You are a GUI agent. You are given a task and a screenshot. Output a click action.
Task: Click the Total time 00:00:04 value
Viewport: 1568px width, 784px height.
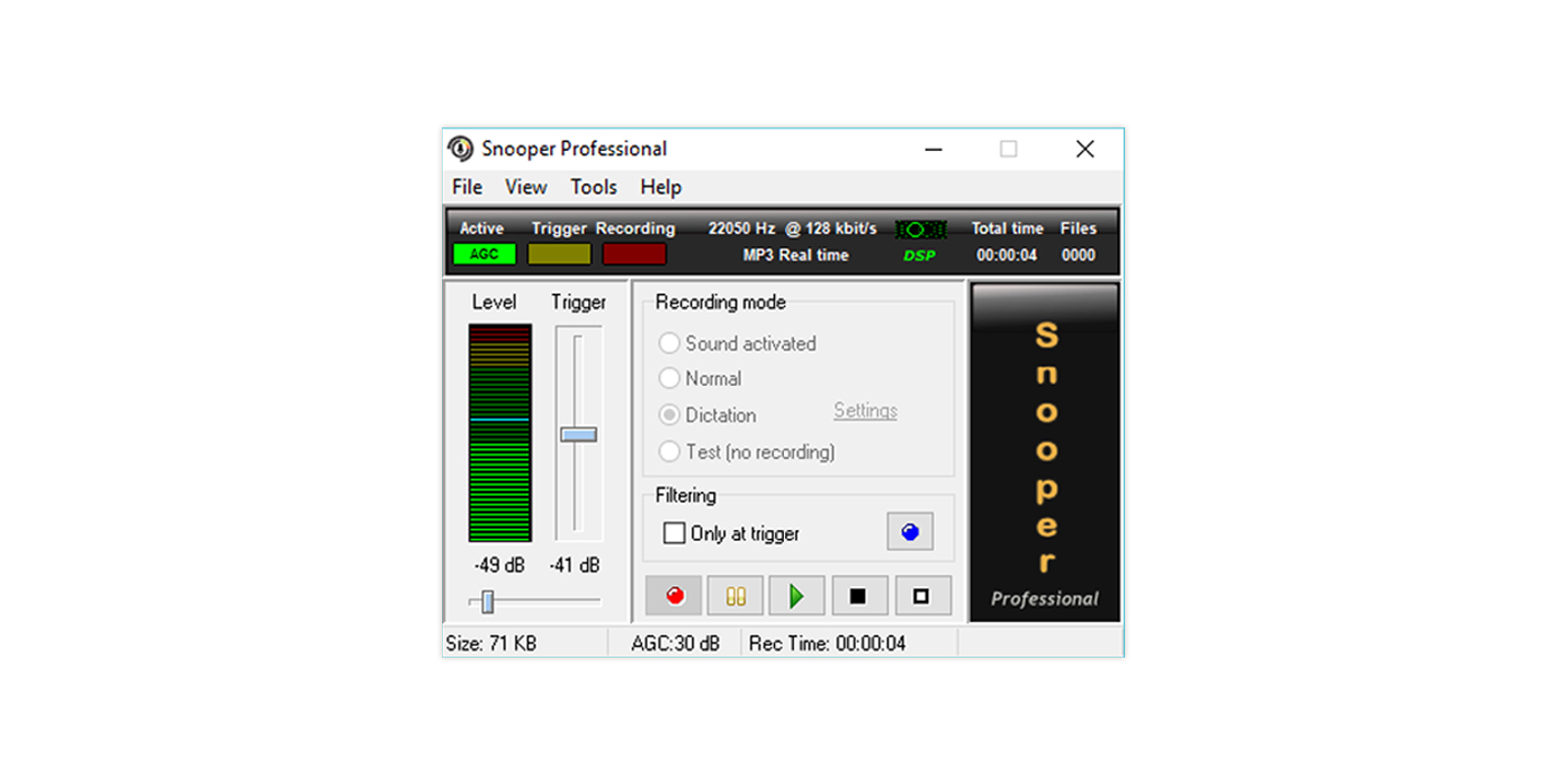click(1006, 255)
